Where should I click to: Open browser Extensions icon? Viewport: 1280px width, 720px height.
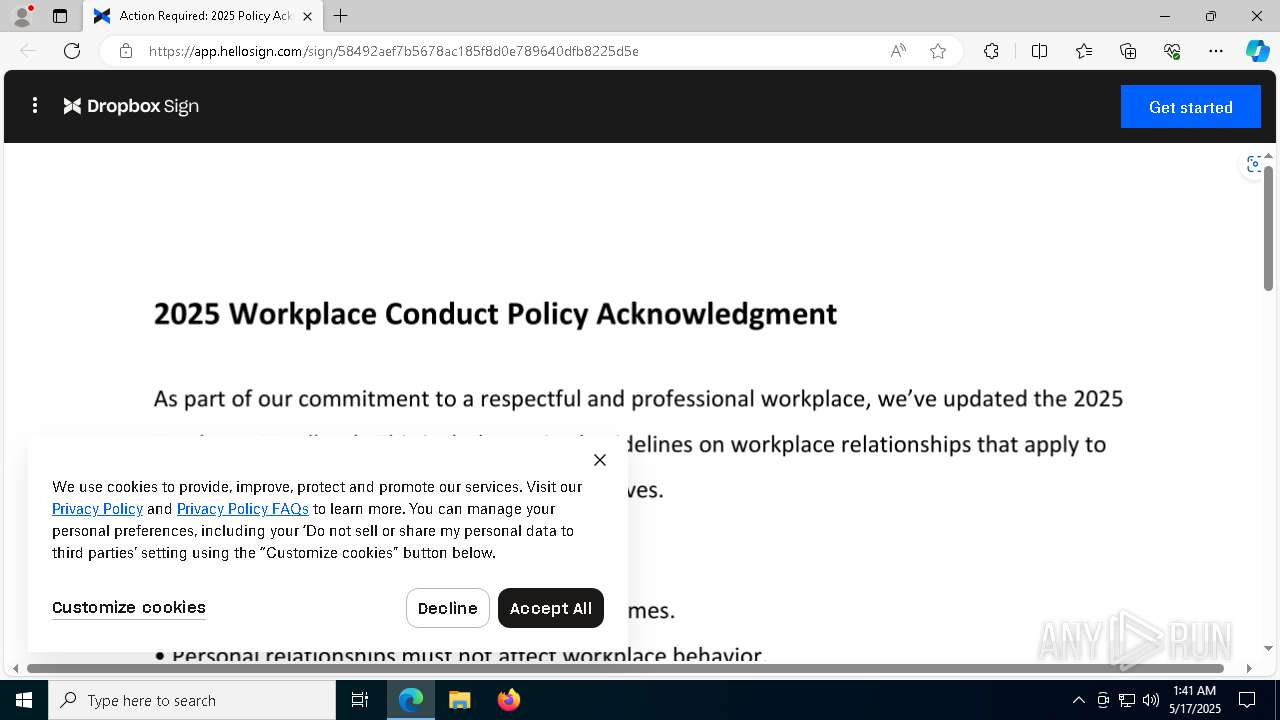(x=991, y=51)
